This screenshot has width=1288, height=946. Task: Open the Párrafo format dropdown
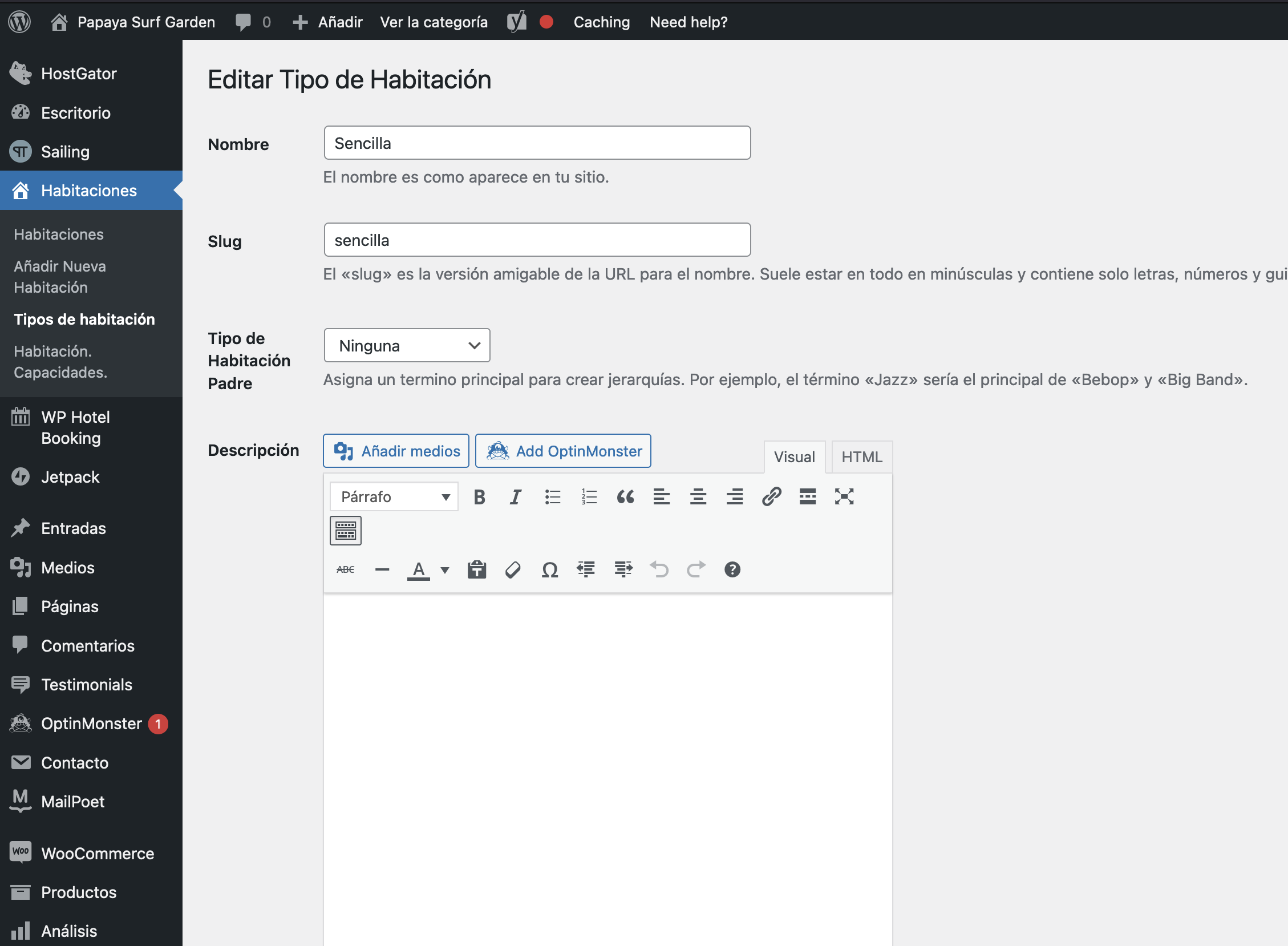pos(394,497)
